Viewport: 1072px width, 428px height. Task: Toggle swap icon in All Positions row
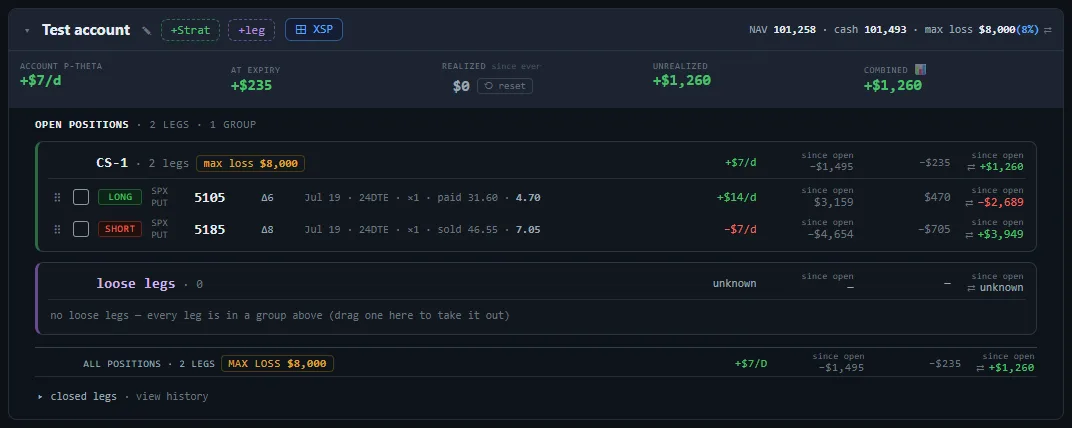(981, 368)
